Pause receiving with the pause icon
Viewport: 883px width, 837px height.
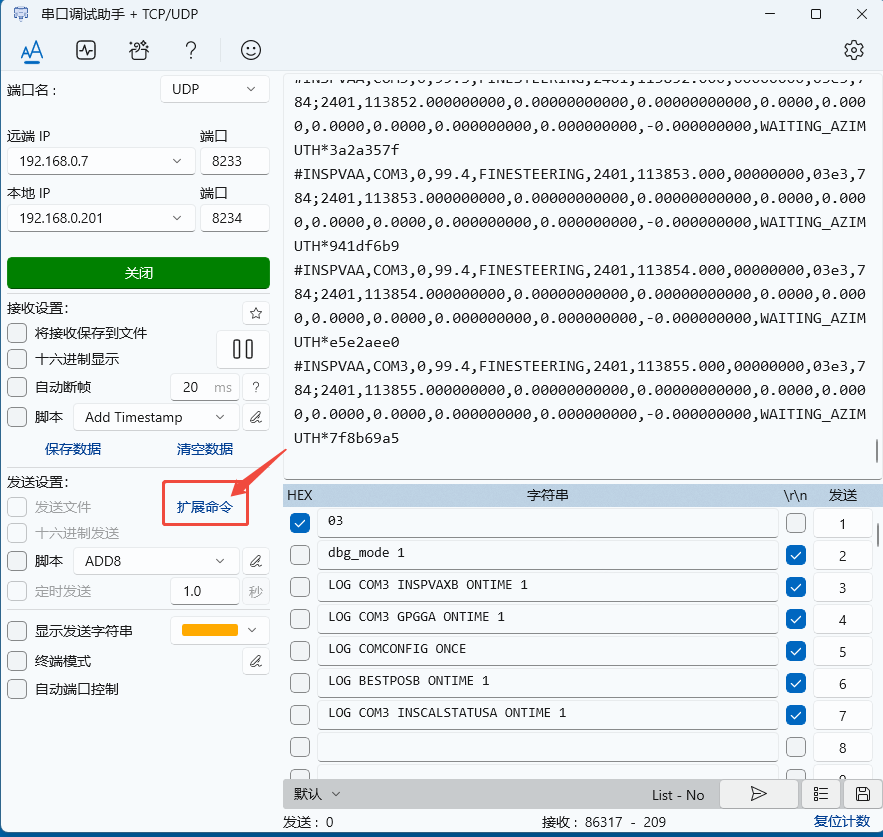click(243, 349)
